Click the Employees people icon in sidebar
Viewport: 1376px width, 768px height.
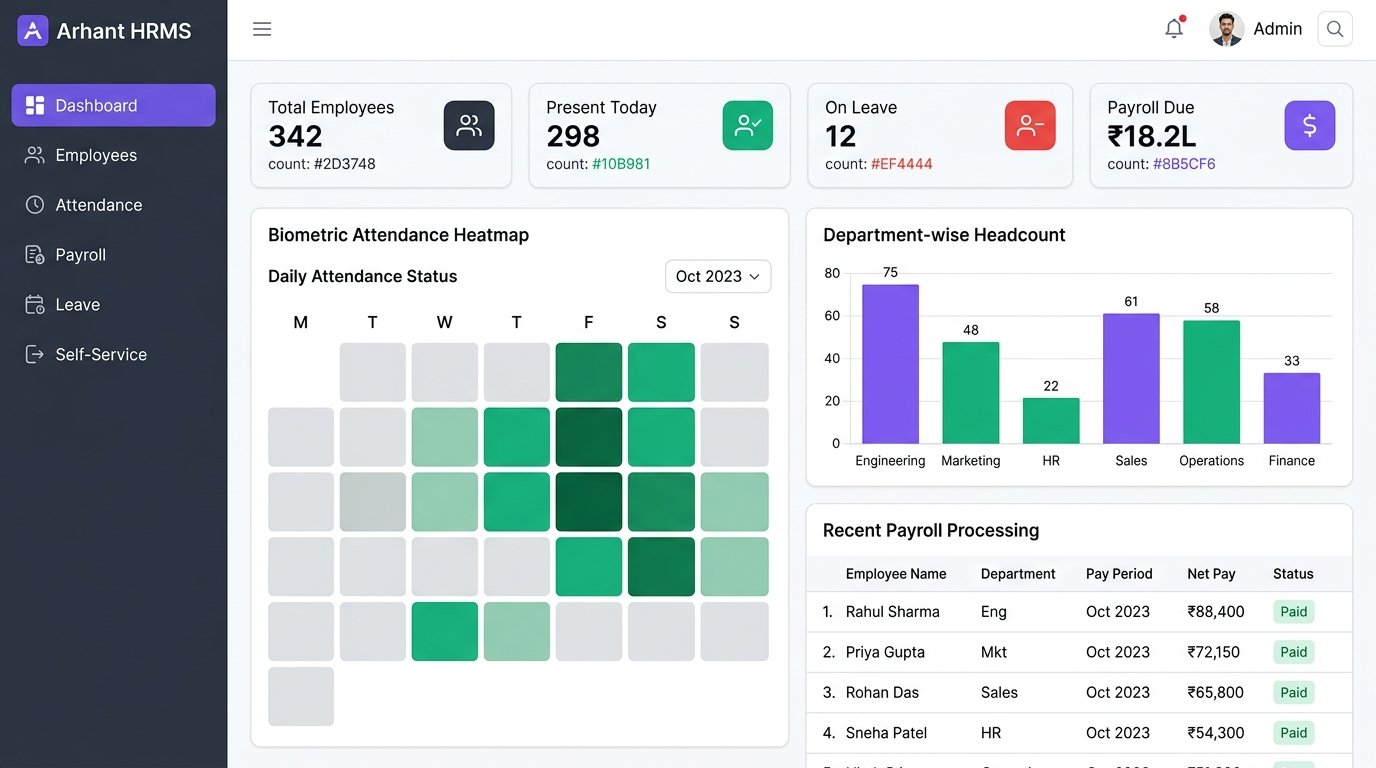coord(35,155)
